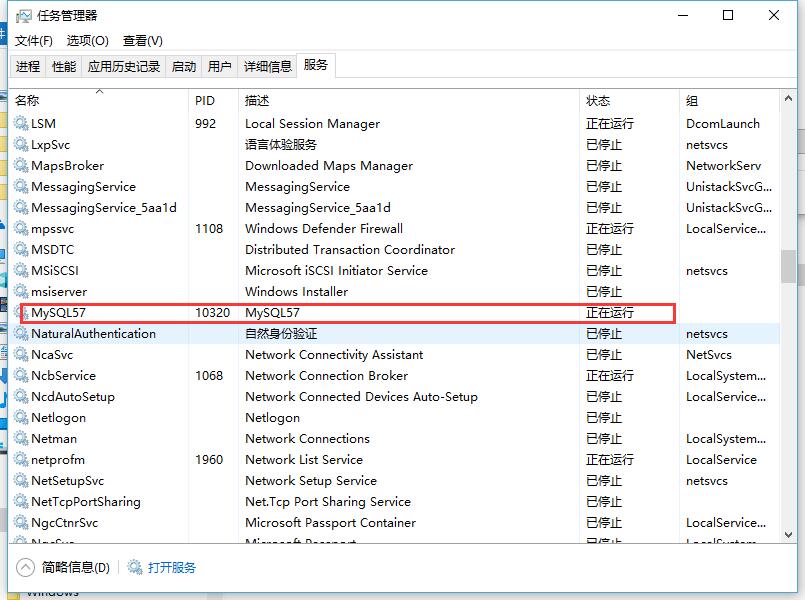Open the 文件(F) menu
Screen dimensions: 805x600
pyautogui.click(x=34, y=41)
